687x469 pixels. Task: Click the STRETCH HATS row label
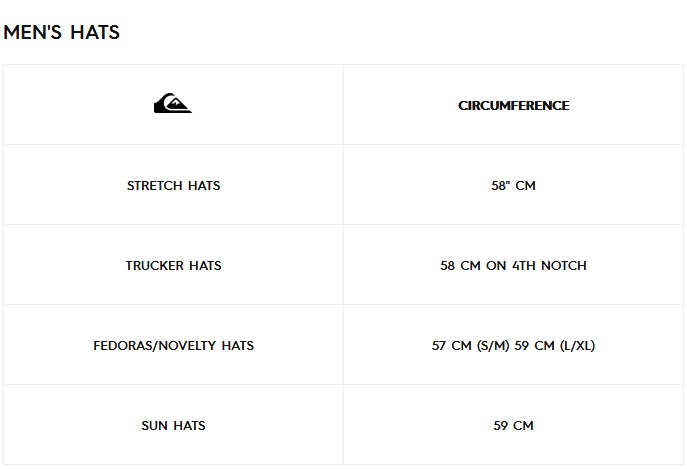click(x=173, y=185)
